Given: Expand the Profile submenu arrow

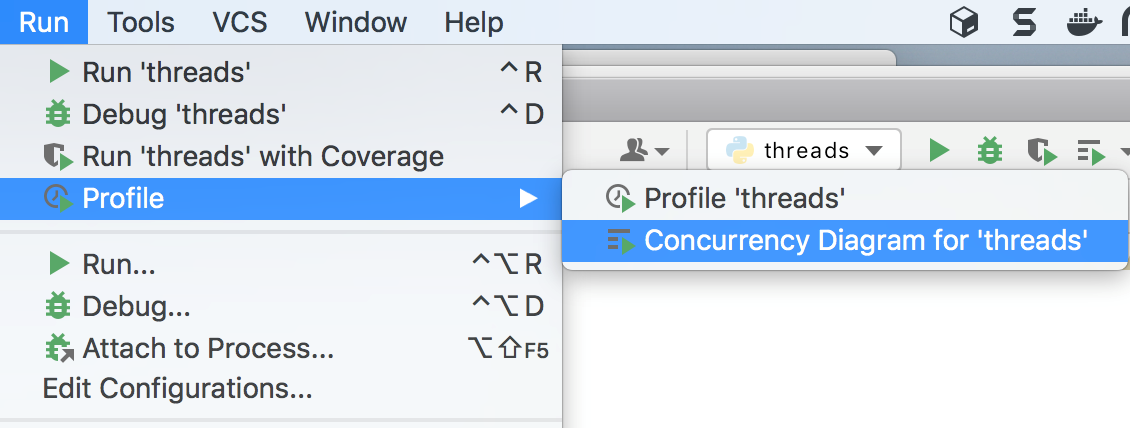Looking at the screenshot, I should 529,199.
